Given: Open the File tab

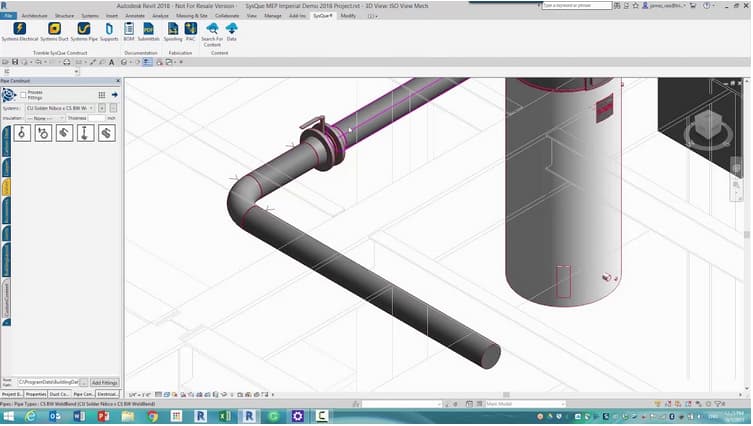Looking at the screenshot, I should (9, 16).
